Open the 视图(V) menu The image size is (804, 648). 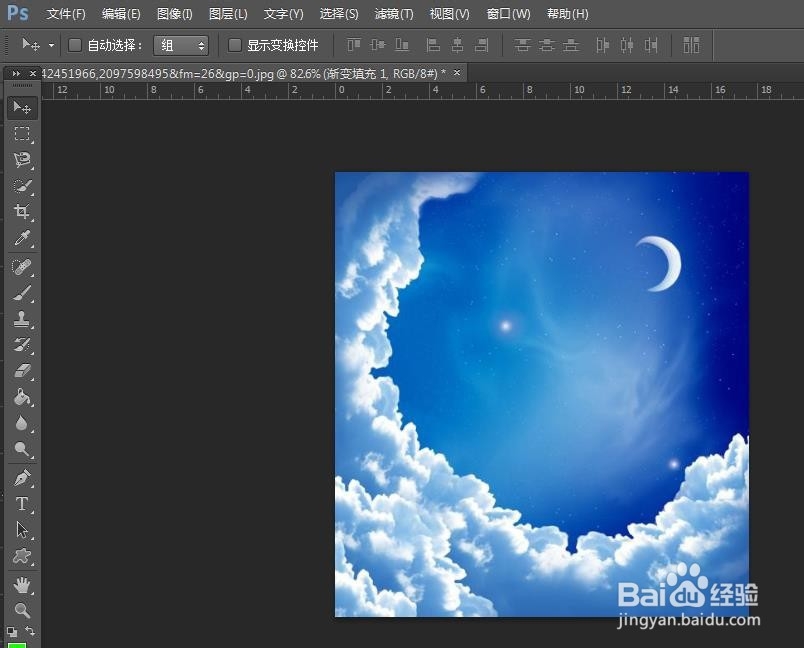pyautogui.click(x=449, y=14)
